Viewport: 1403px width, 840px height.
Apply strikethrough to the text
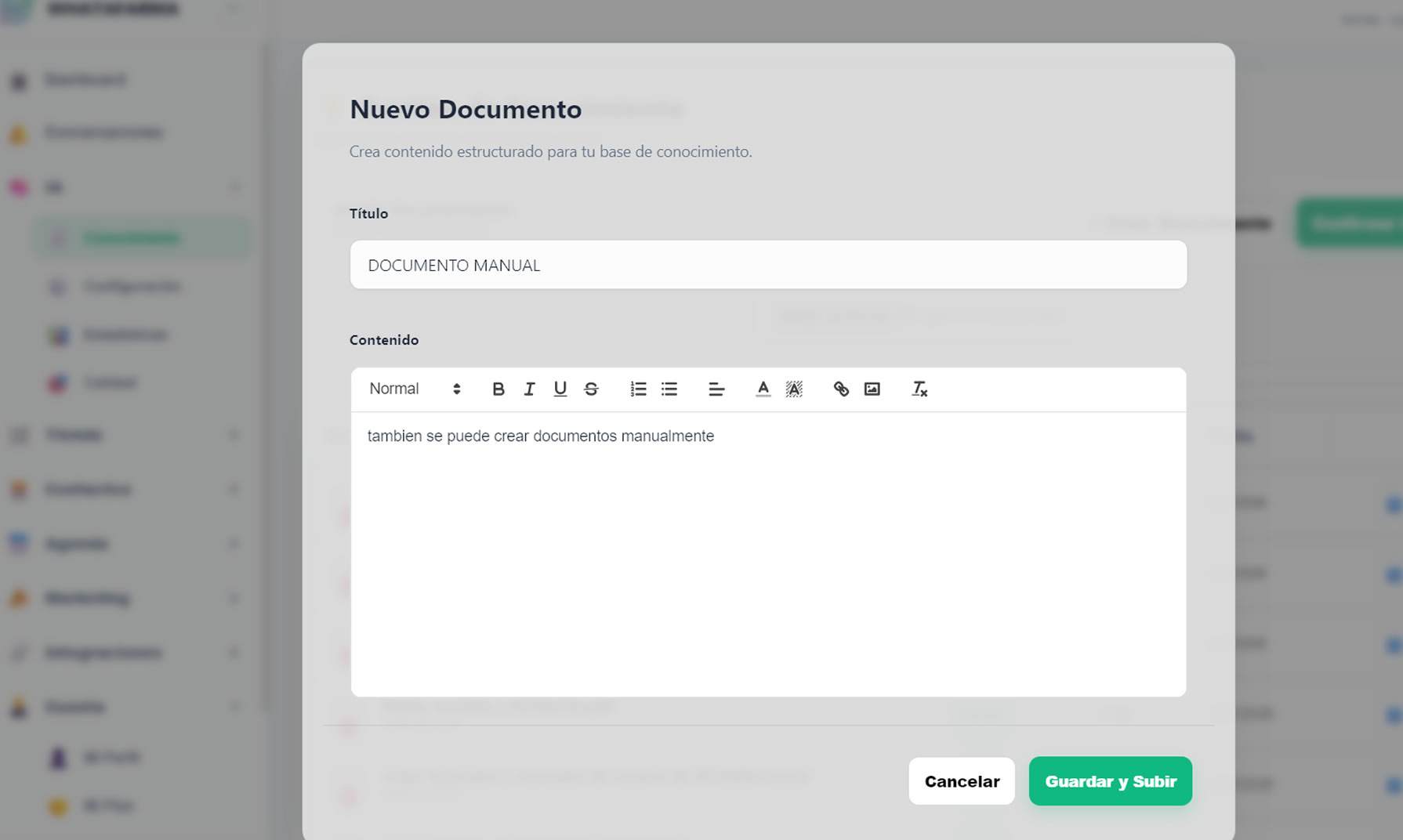[x=591, y=389]
